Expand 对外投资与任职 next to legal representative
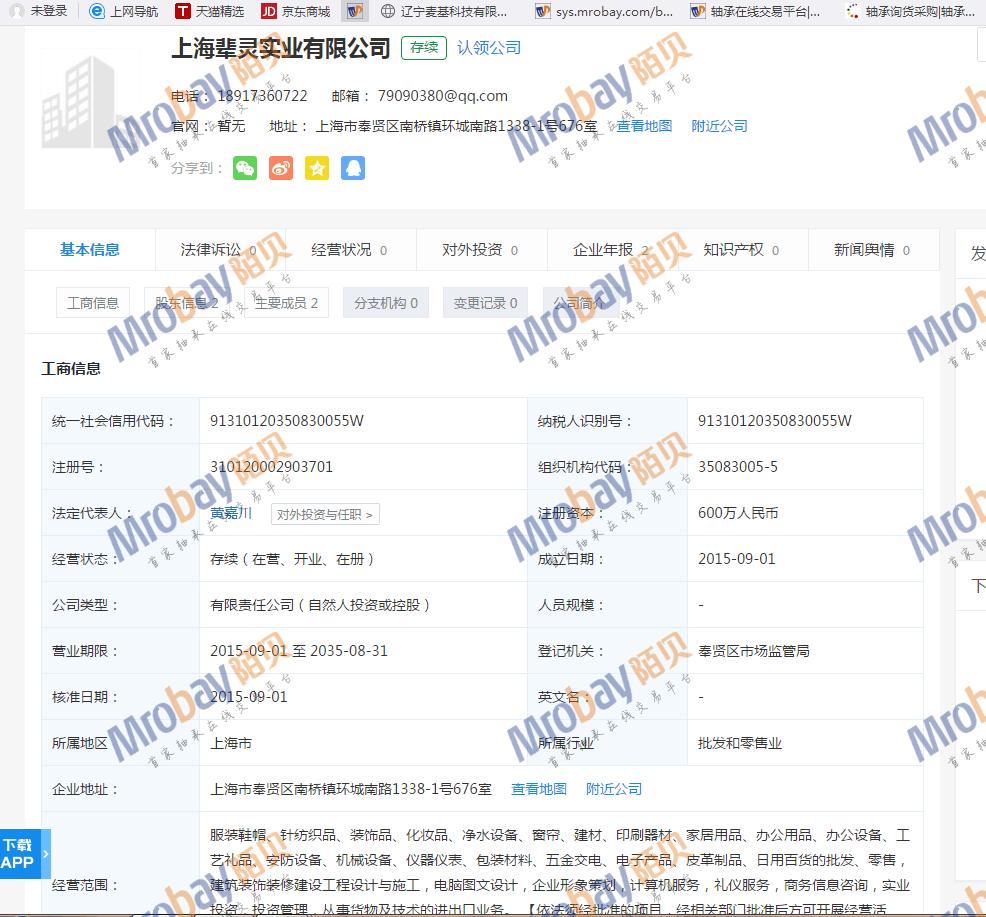 325,514
